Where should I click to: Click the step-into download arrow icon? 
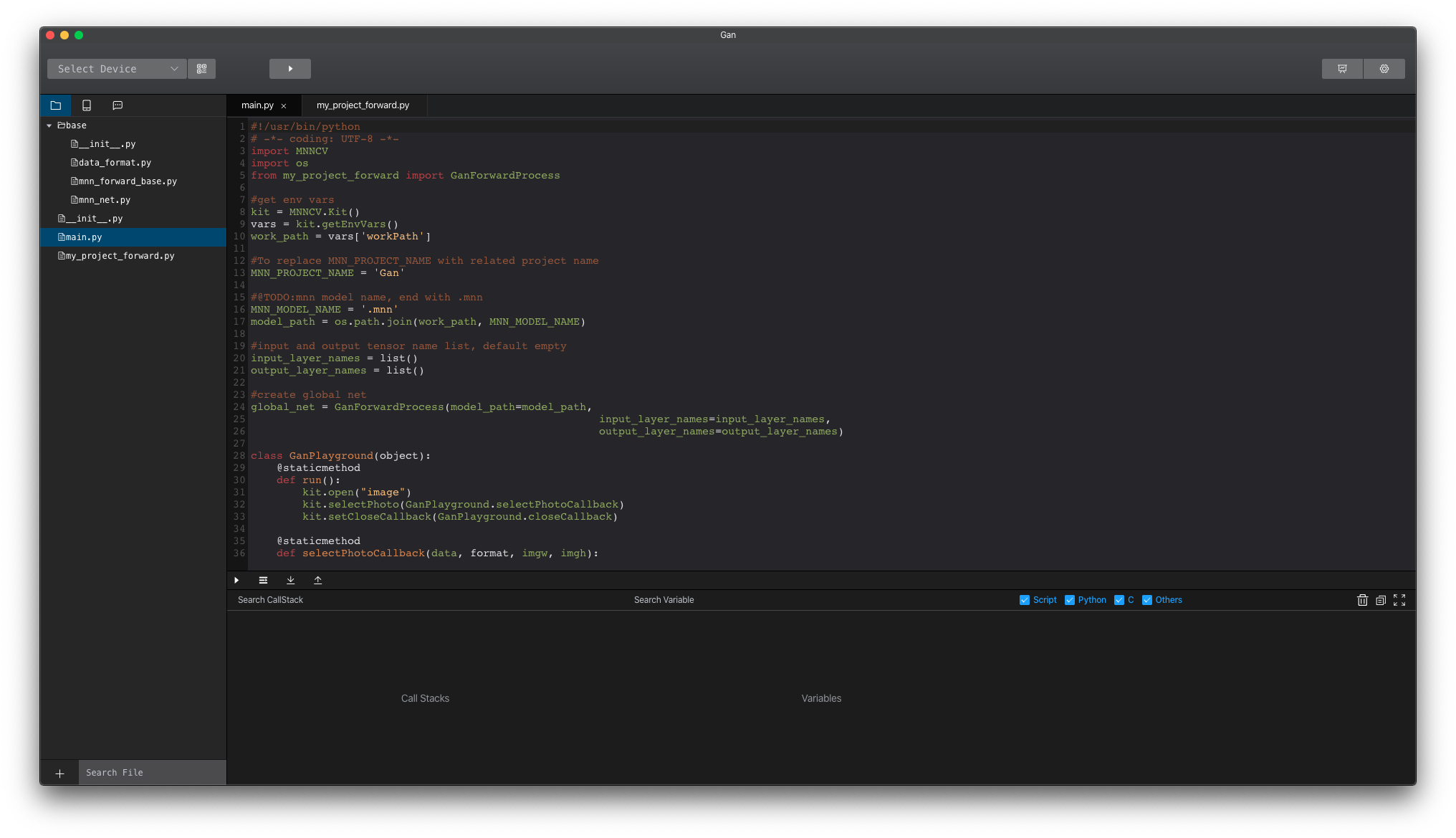[290, 580]
